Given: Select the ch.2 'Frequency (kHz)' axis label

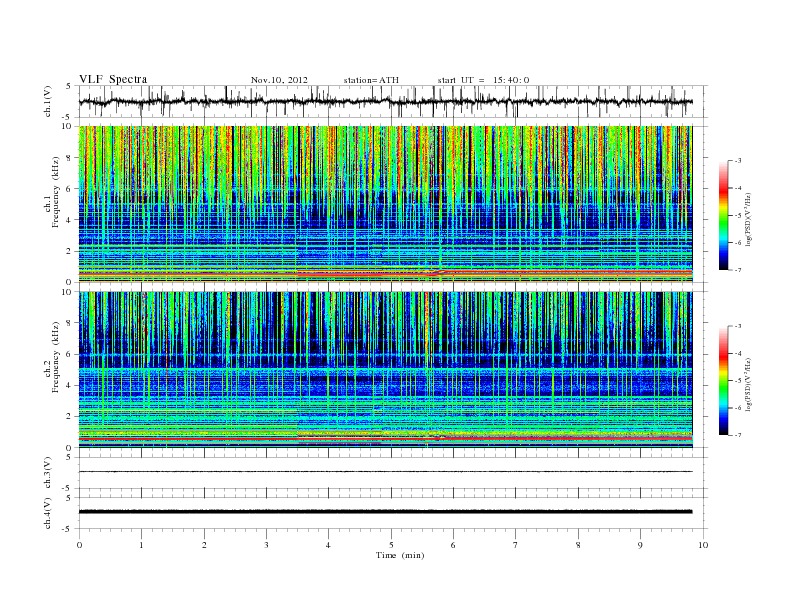Looking at the screenshot, I should (56, 356).
